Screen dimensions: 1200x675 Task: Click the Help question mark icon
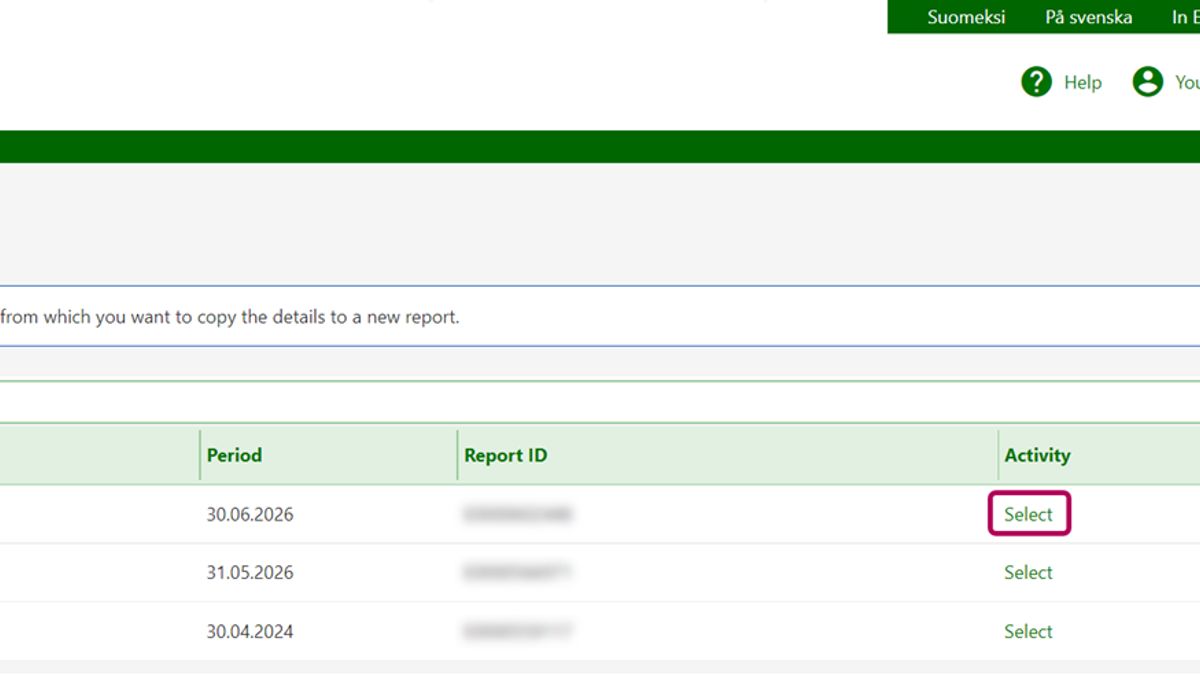1036,82
